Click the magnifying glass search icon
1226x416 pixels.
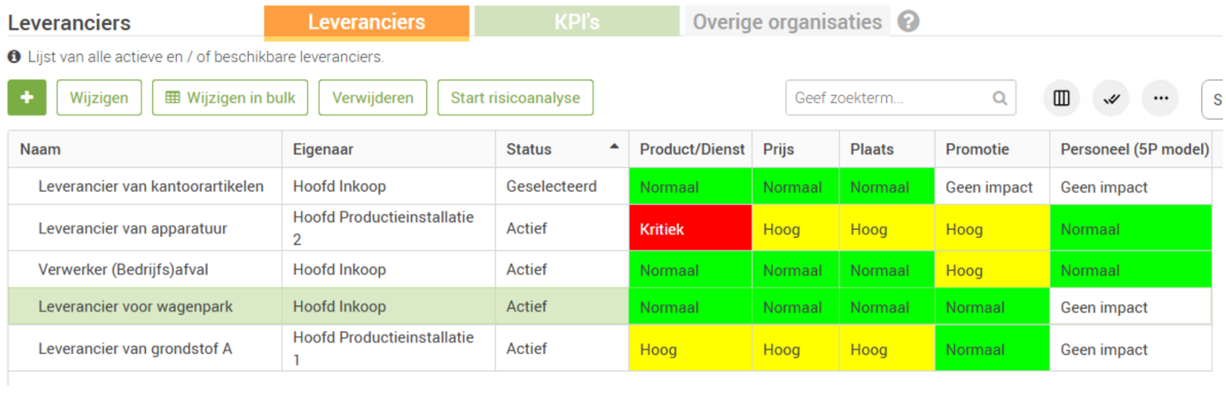point(999,98)
